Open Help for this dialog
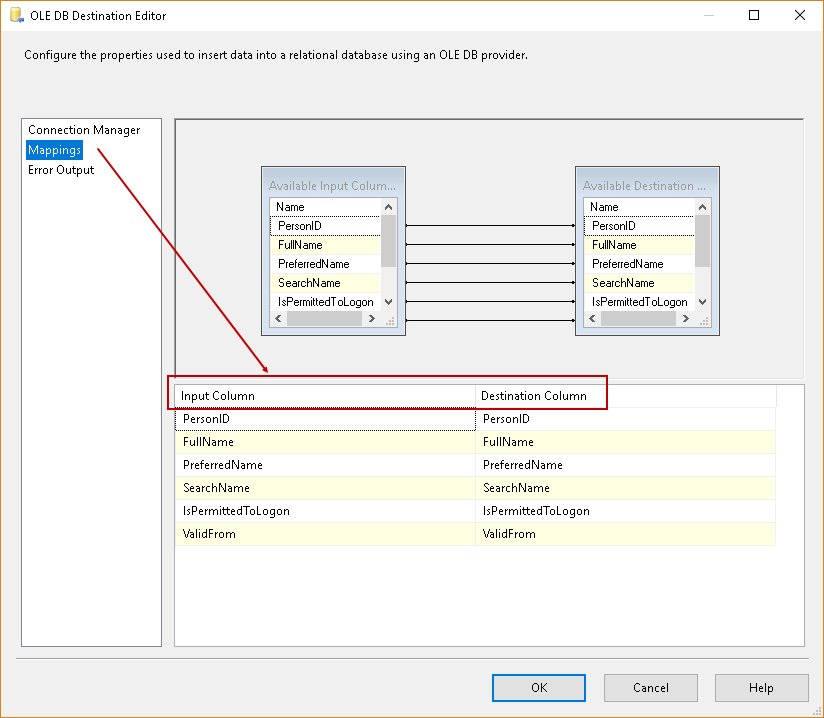 [761, 688]
